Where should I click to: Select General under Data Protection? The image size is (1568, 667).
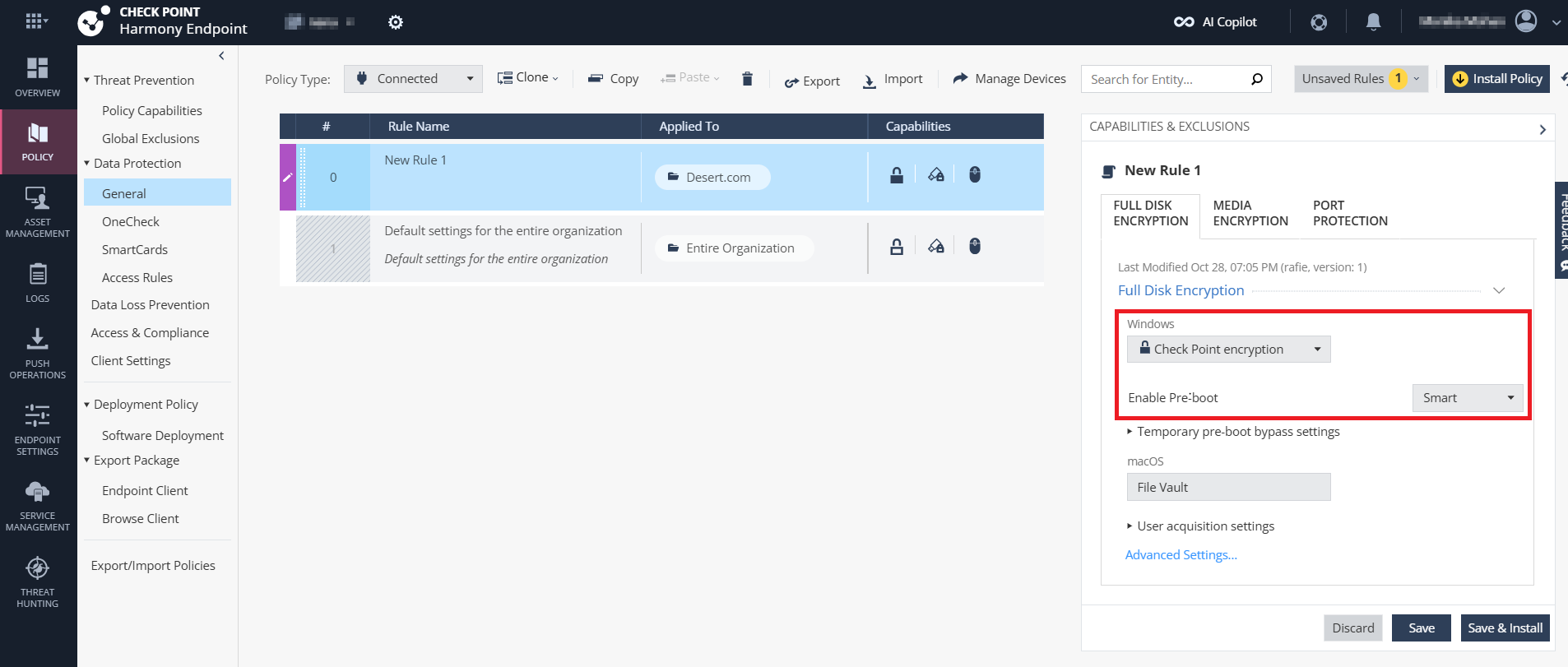point(157,193)
